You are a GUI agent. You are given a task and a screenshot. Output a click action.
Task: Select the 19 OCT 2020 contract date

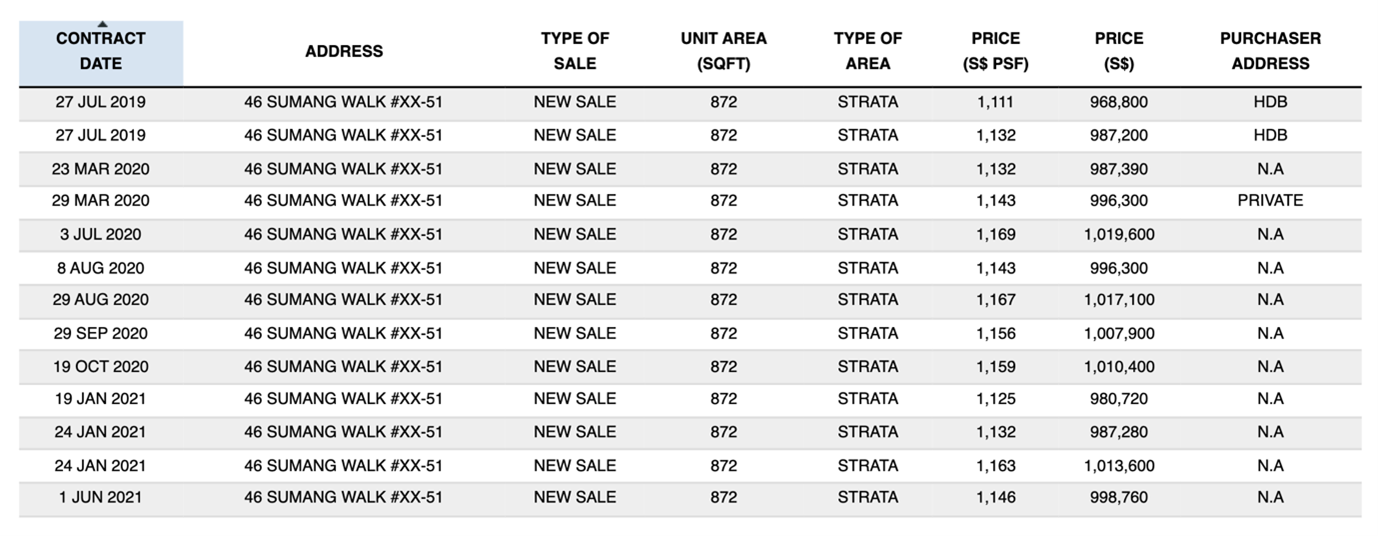click(101, 366)
